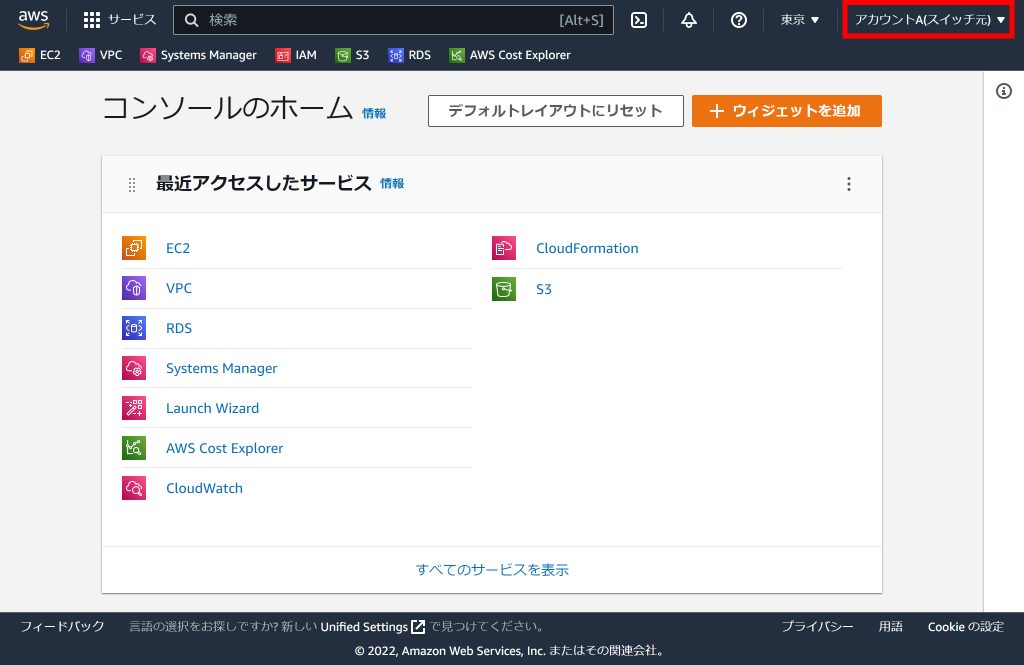Click the S3 icon in the favorites bar

[x=343, y=56]
